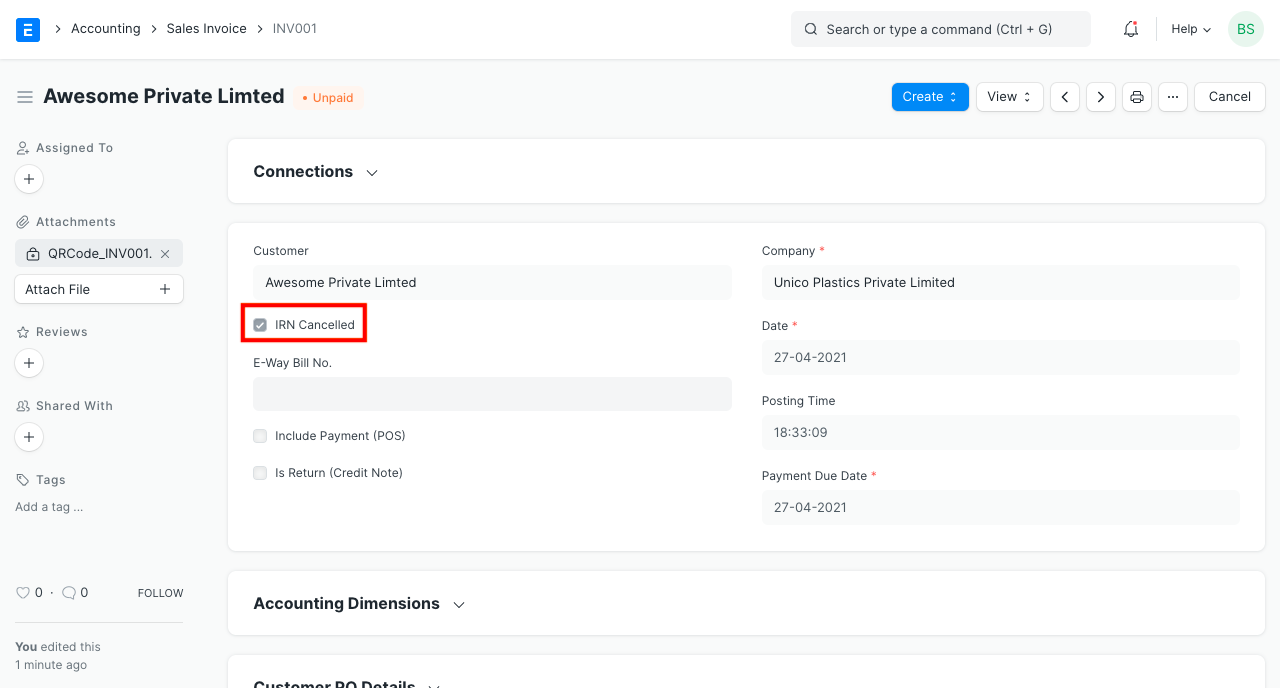
Task: Navigate to the Accounting breadcrumb
Action: pos(105,28)
